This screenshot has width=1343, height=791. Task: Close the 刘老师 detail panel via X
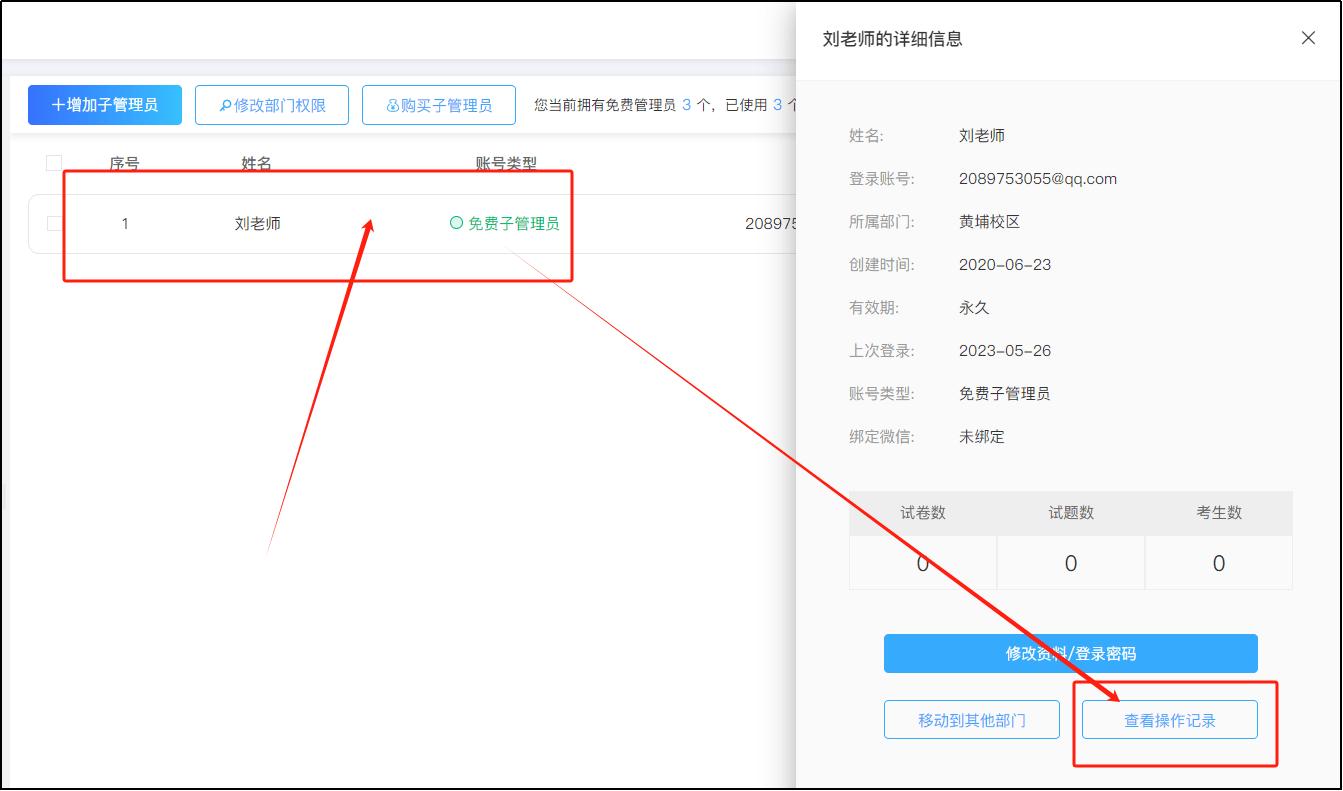pyautogui.click(x=1308, y=37)
